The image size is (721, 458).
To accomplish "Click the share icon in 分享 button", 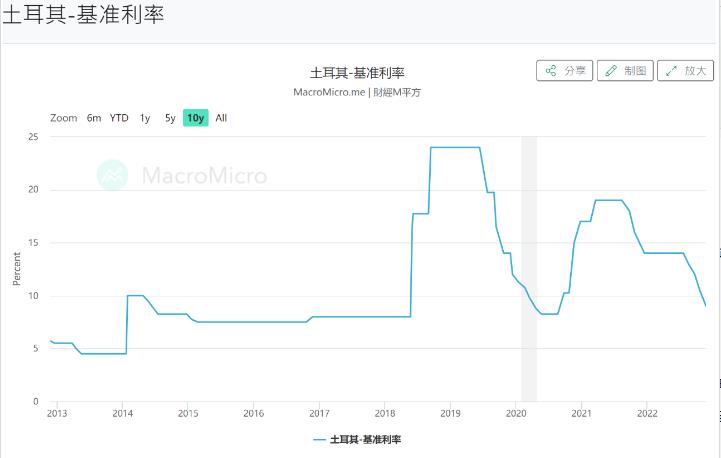I will 550,71.
